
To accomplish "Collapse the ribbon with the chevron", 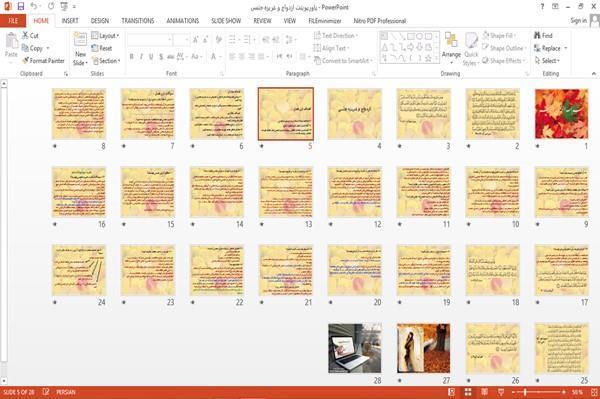I will [593, 73].
